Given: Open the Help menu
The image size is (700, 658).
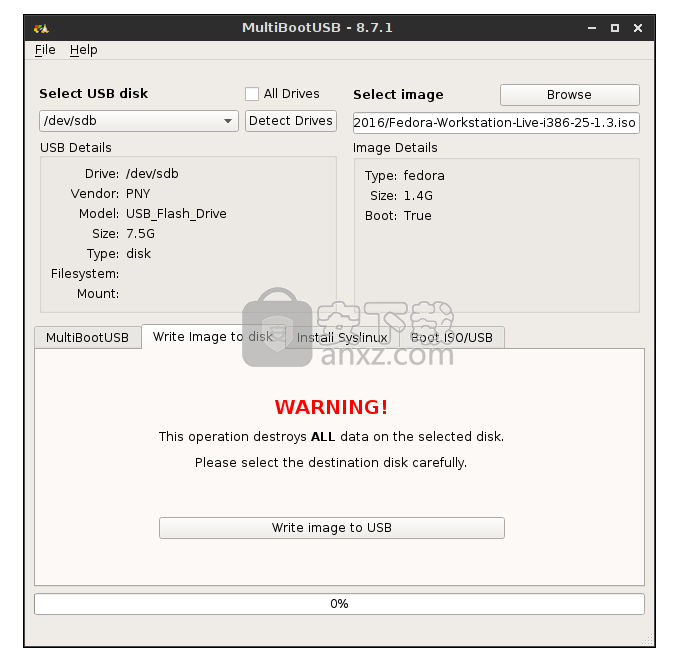Looking at the screenshot, I should click(x=84, y=50).
